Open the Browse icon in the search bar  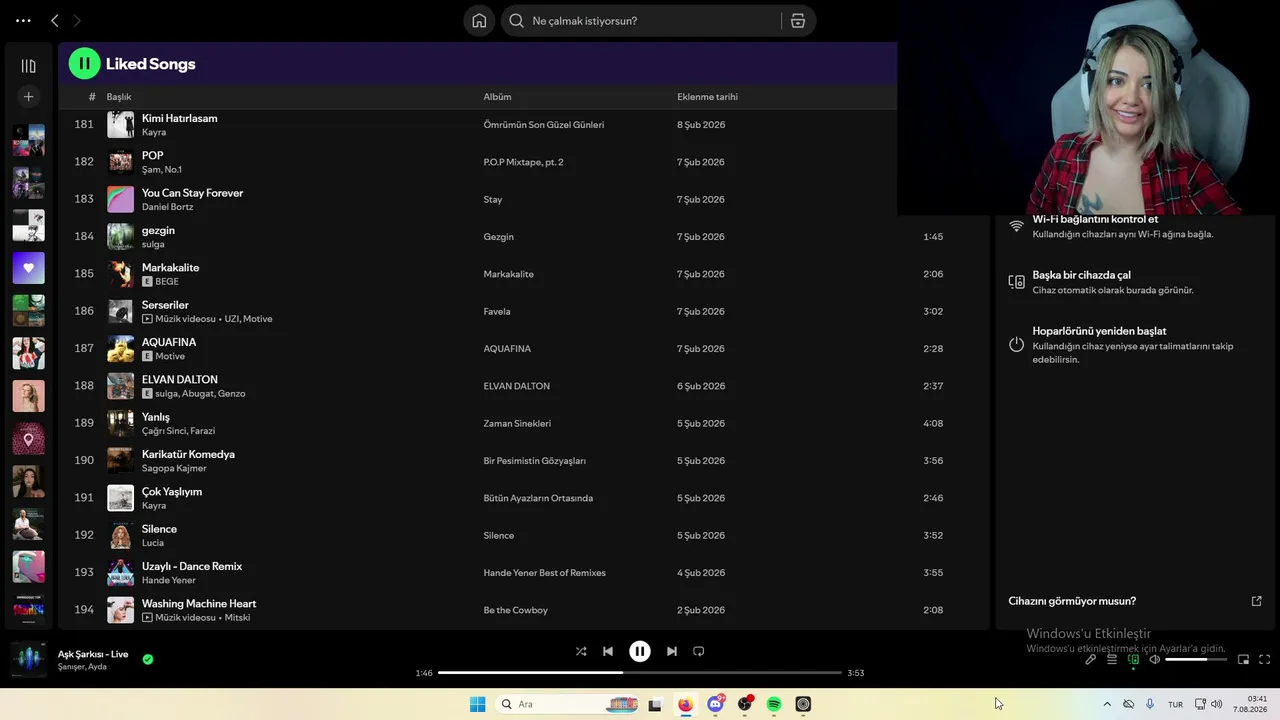798,21
